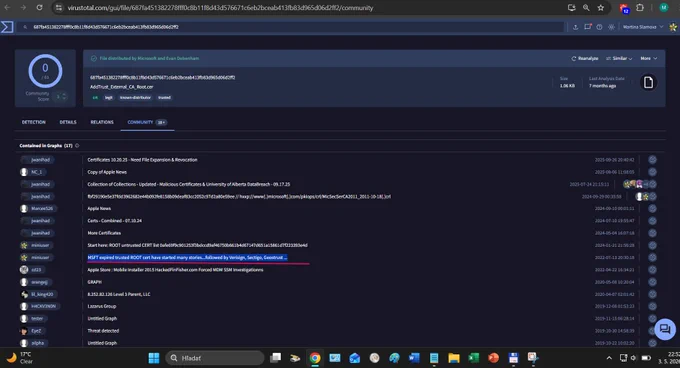Open the browser extensions puzzle icon
The image size is (680, 368).
coord(640,8)
